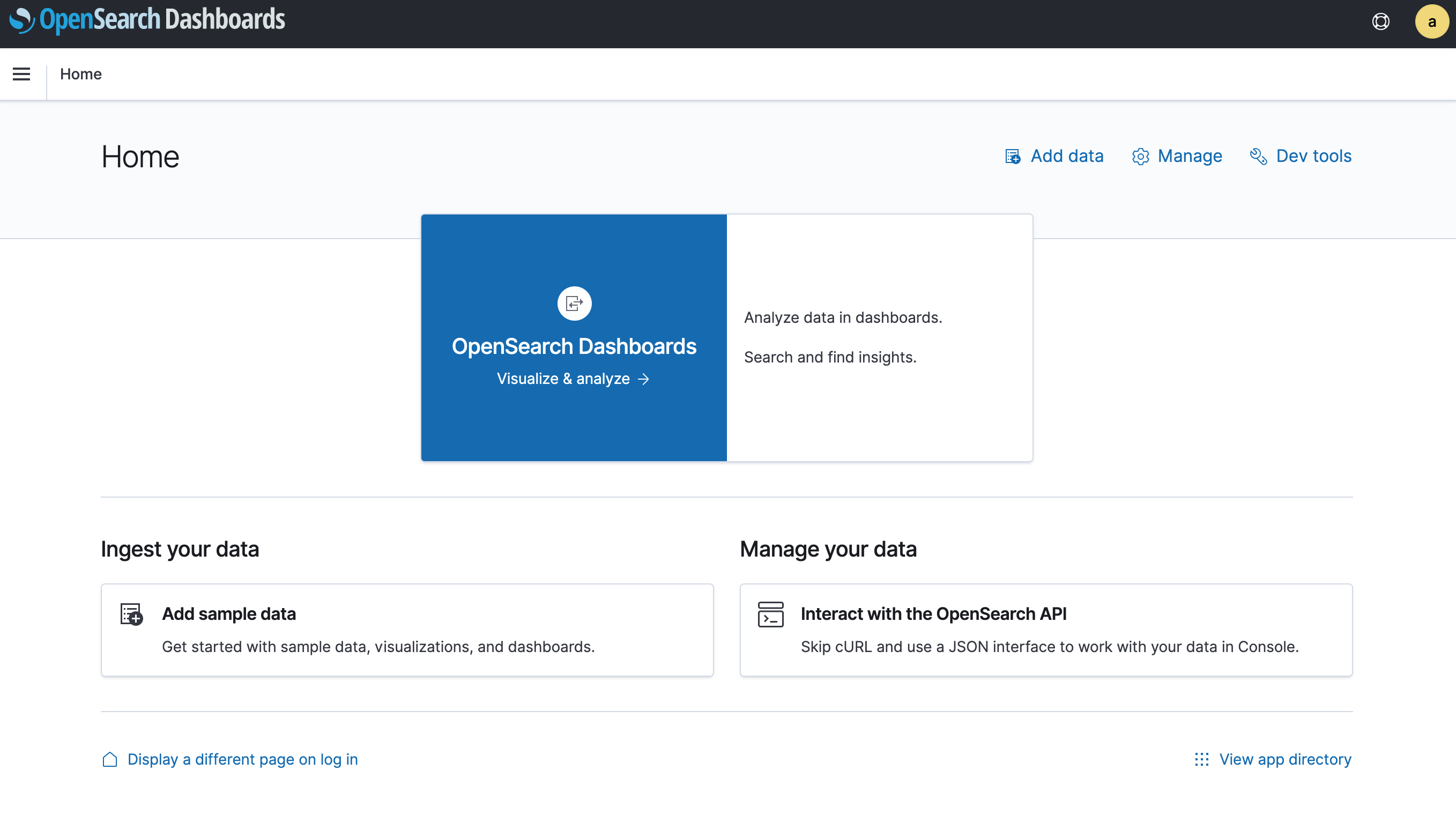Click the Manage gear icon

tap(1141, 157)
